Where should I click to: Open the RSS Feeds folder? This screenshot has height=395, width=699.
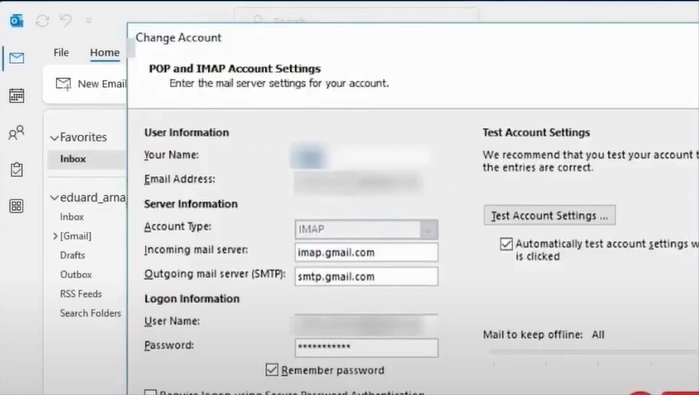[x=81, y=294]
